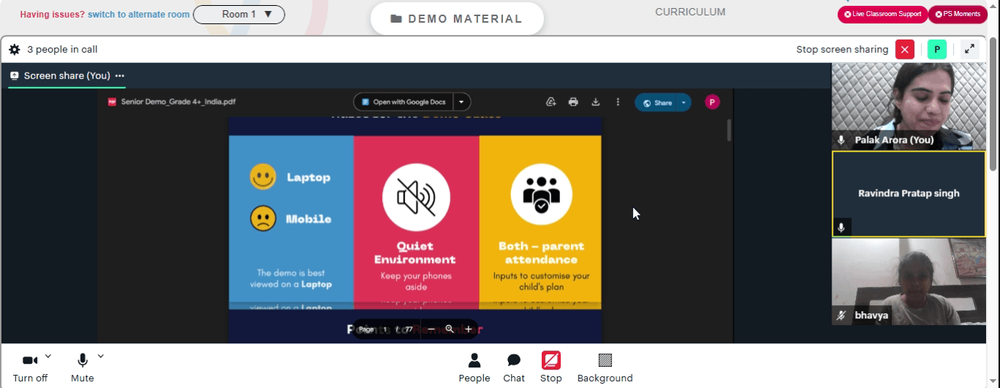Click the print icon in PDF viewer
The width and height of the screenshot is (1000, 388).
573,102
